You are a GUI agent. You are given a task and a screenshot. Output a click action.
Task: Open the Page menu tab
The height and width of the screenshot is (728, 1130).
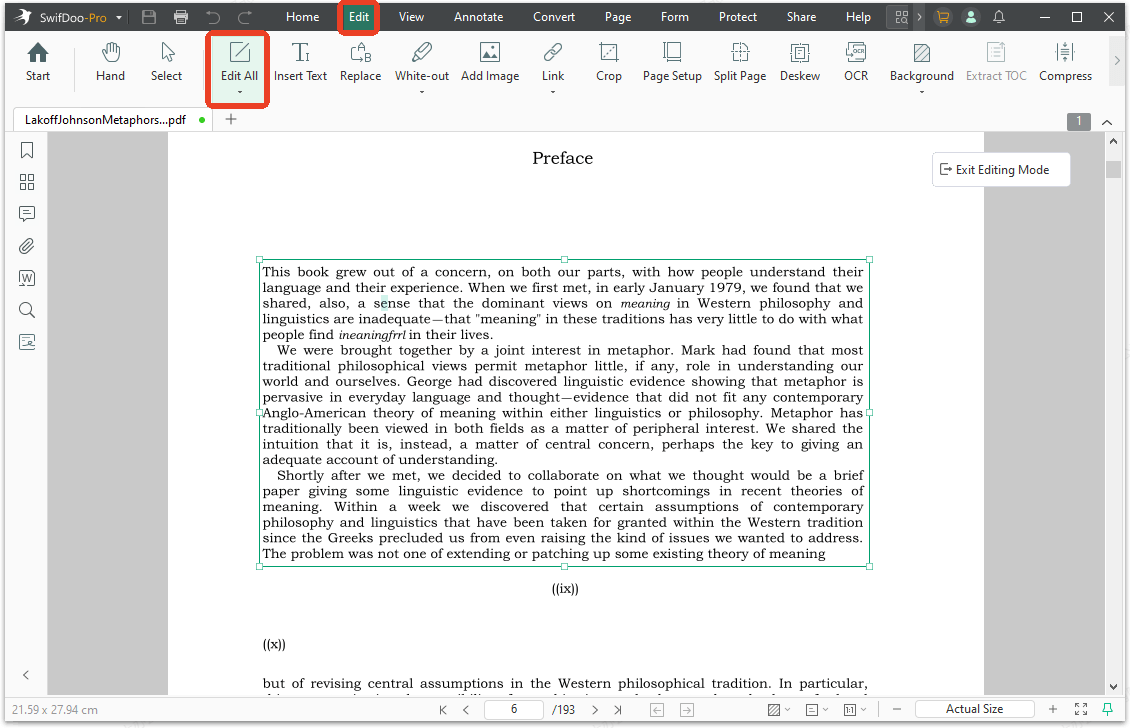point(618,17)
